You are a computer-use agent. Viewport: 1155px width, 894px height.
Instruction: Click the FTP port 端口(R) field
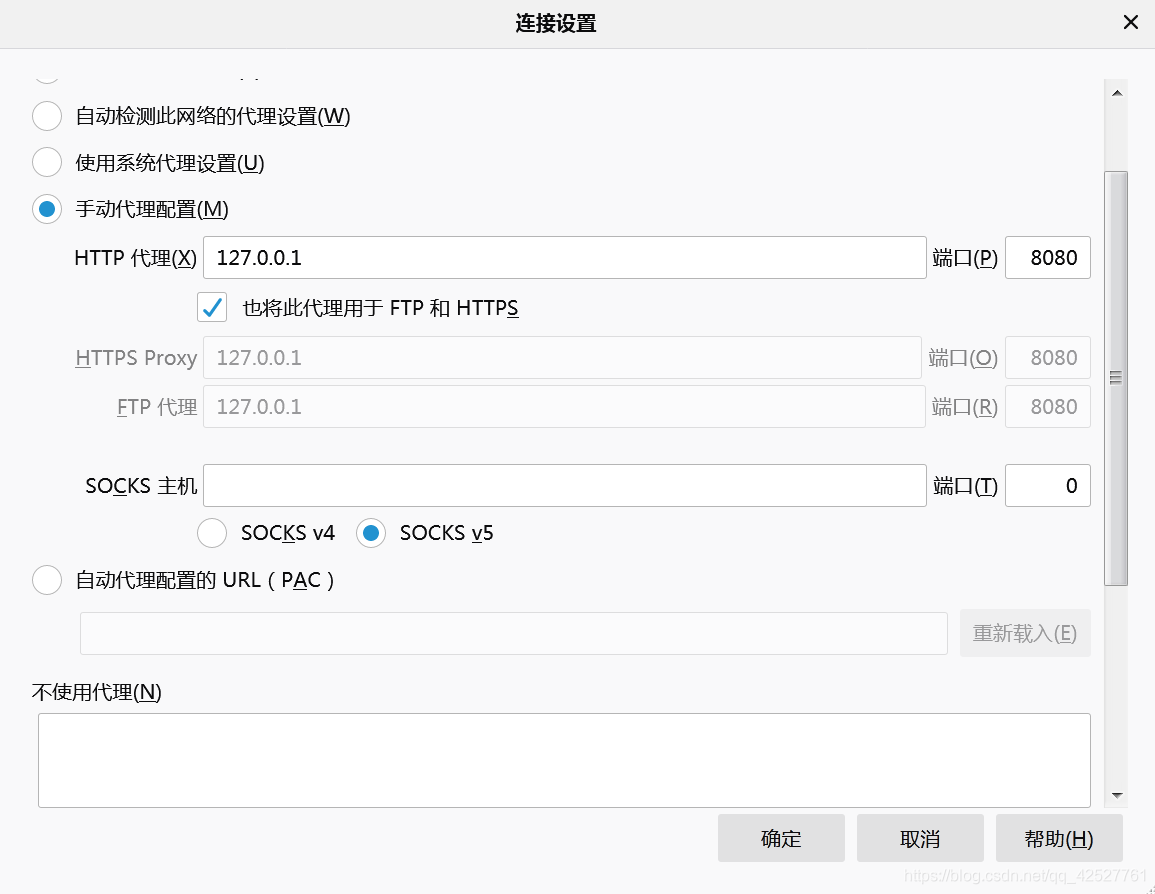pyautogui.click(x=1047, y=406)
